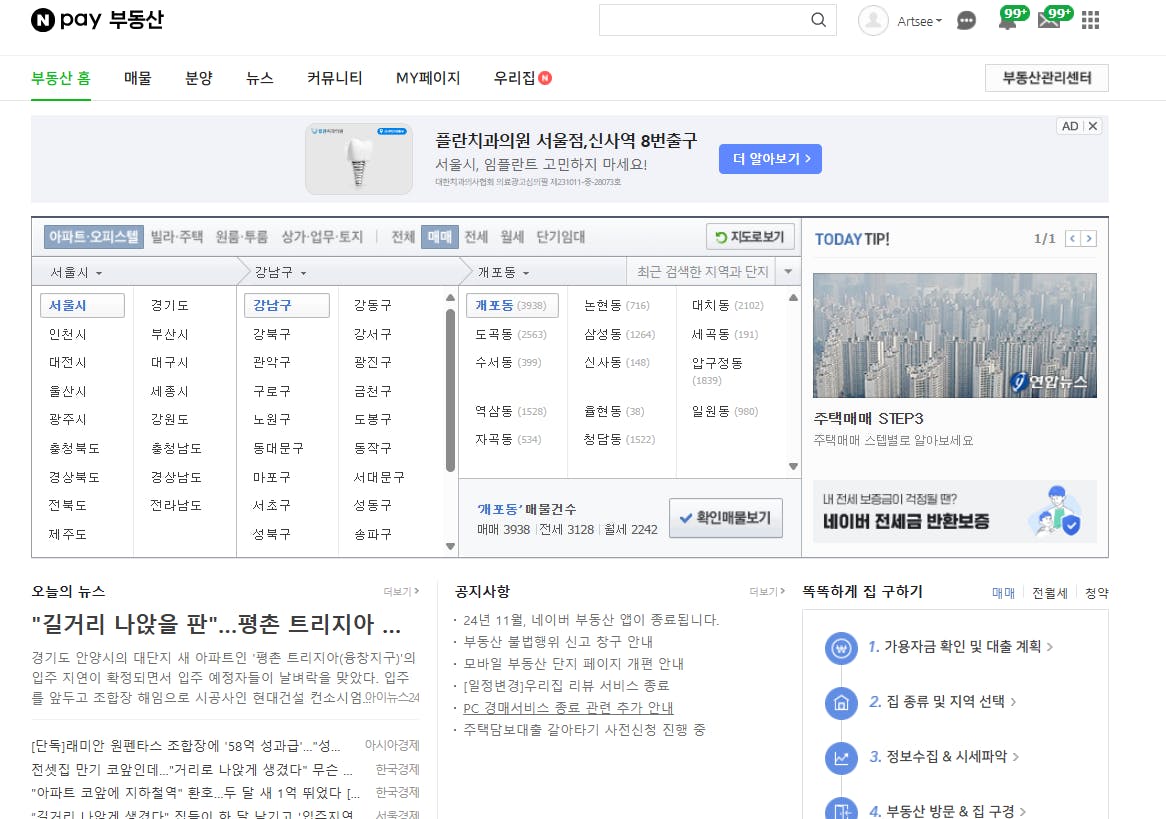Open the 뉴스 menu
1166x819 pixels.
point(260,77)
